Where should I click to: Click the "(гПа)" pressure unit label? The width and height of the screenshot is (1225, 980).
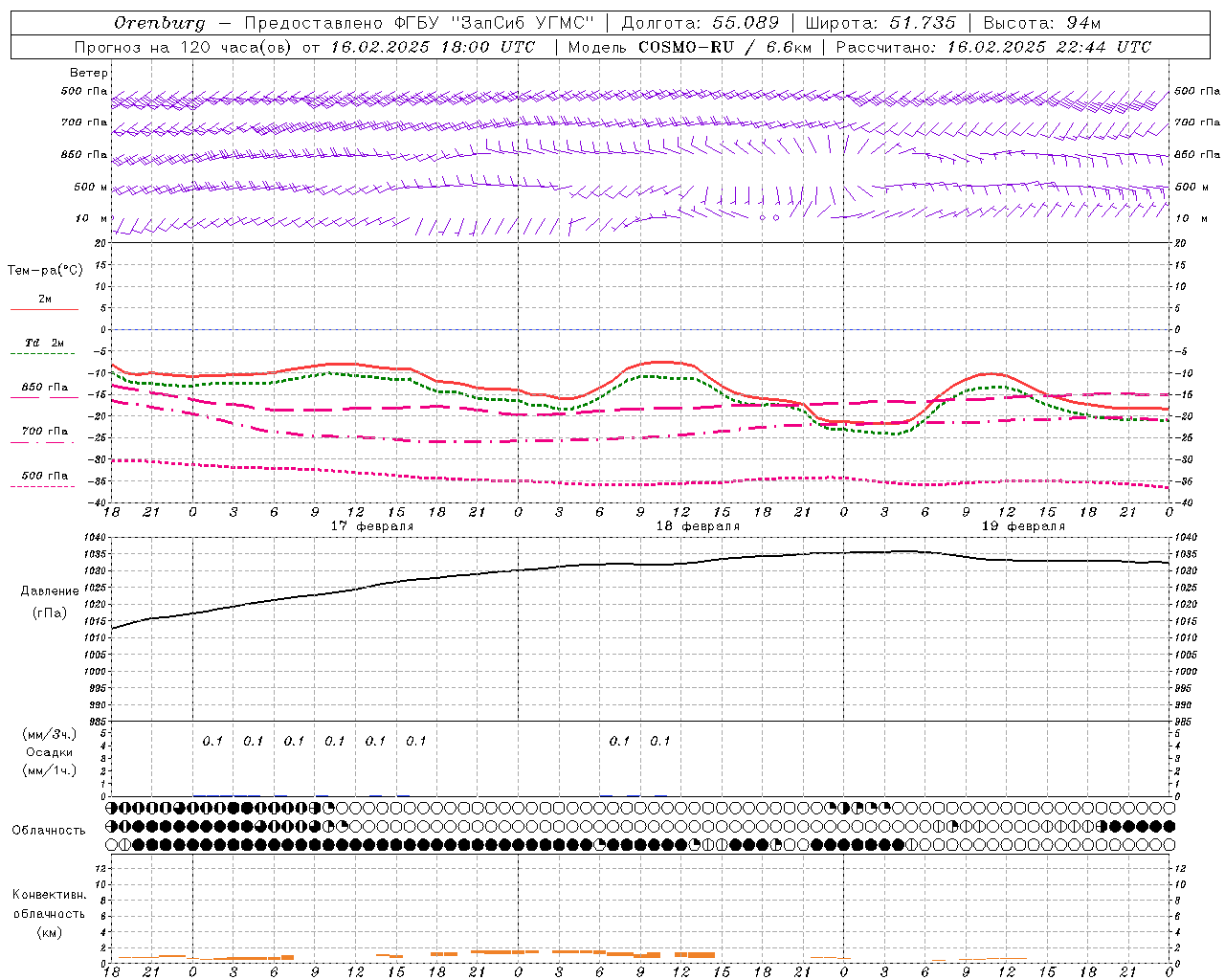(49, 613)
